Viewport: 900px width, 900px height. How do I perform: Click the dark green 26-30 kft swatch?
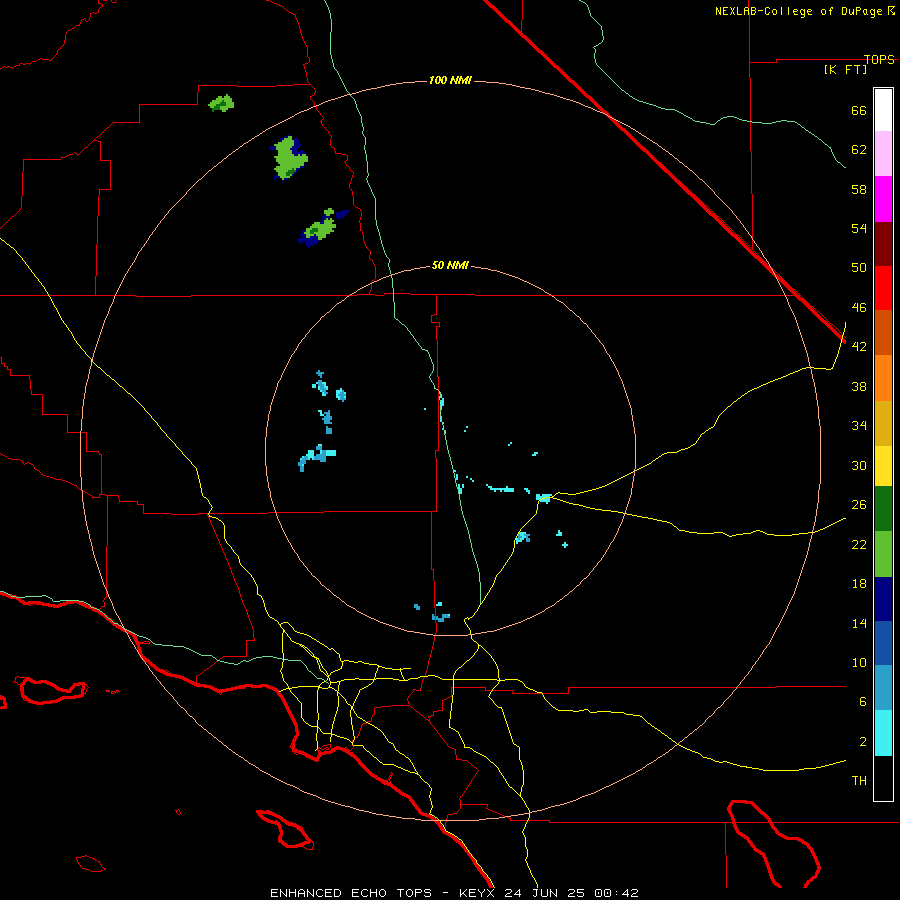point(883,508)
